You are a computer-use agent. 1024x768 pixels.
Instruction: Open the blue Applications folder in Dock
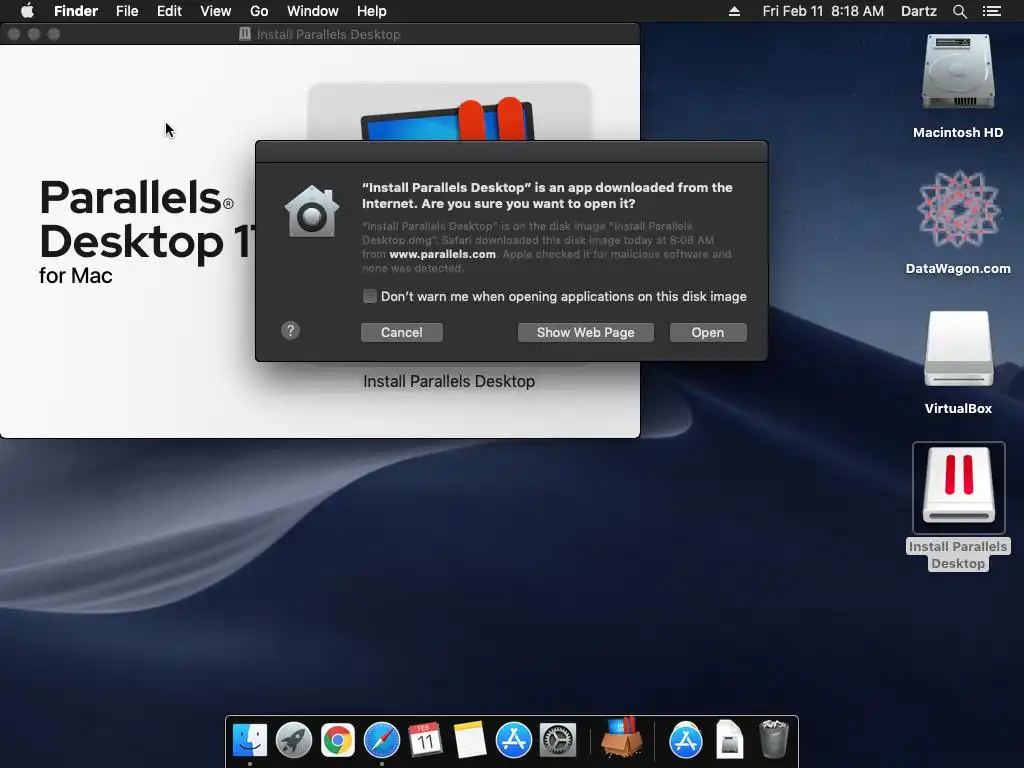686,740
